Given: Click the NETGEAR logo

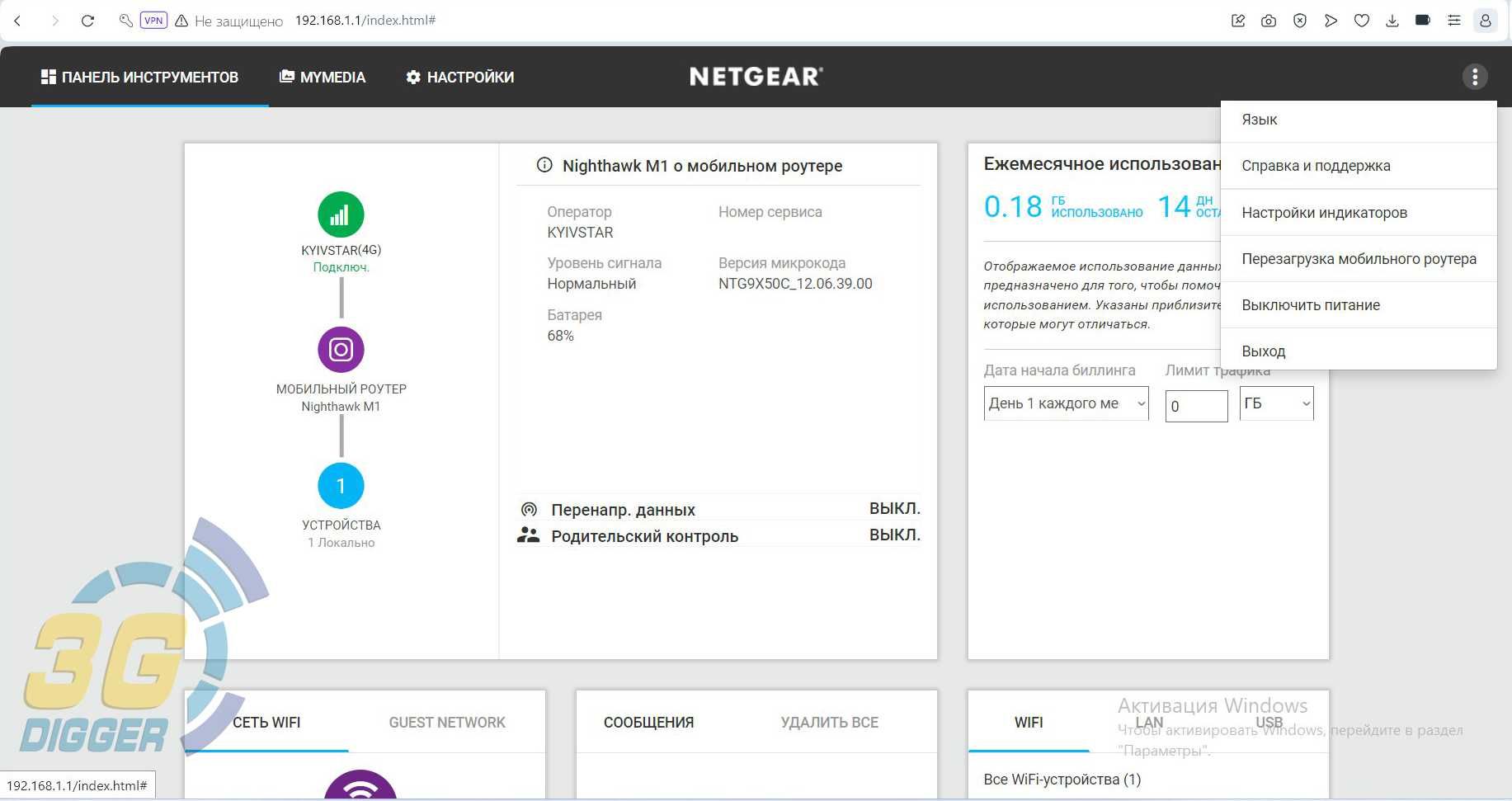Looking at the screenshot, I should [x=756, y=77].
